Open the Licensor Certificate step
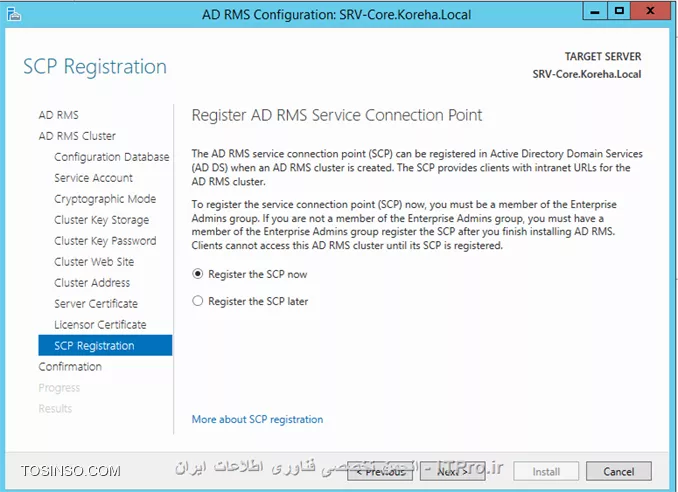Image resolution: width=678 pixels, height=492 pixels. pos(100,325)
